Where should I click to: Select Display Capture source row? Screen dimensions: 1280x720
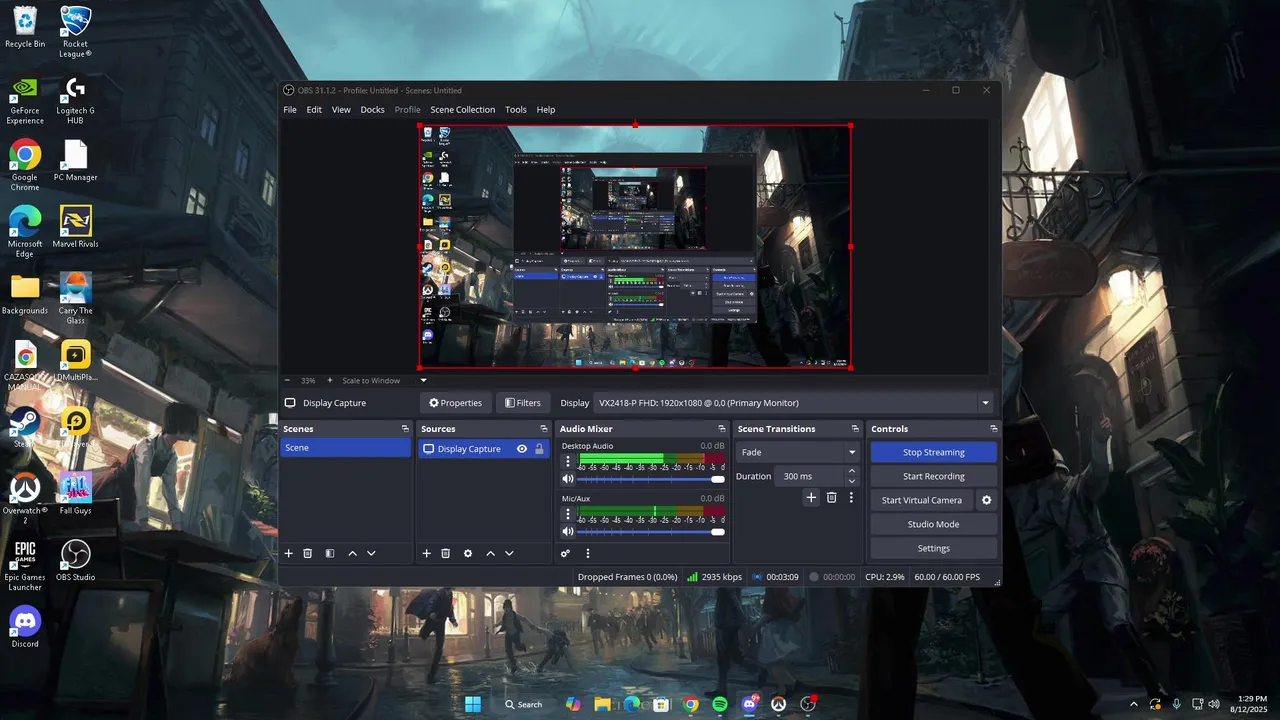(484, 449)
